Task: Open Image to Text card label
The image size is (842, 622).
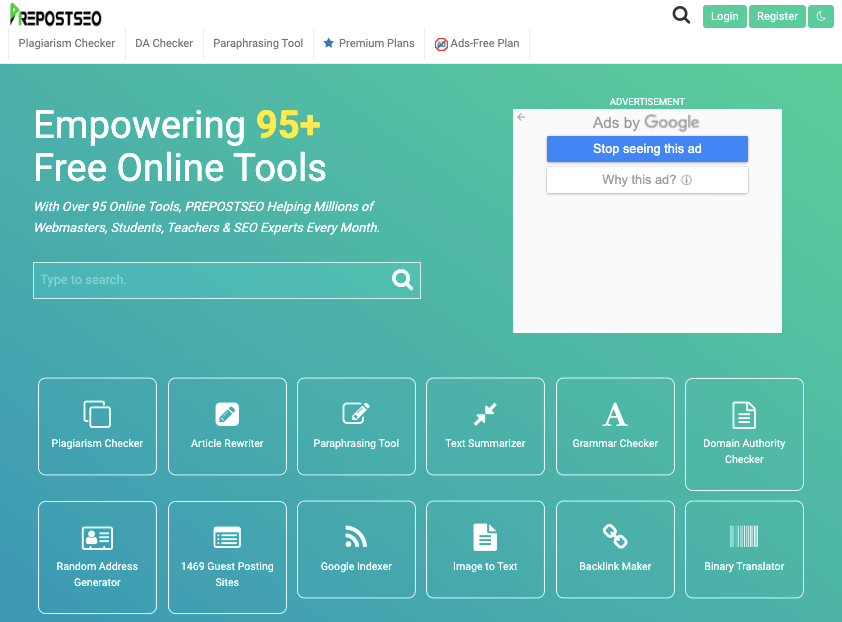Action: tap(485, 567)
